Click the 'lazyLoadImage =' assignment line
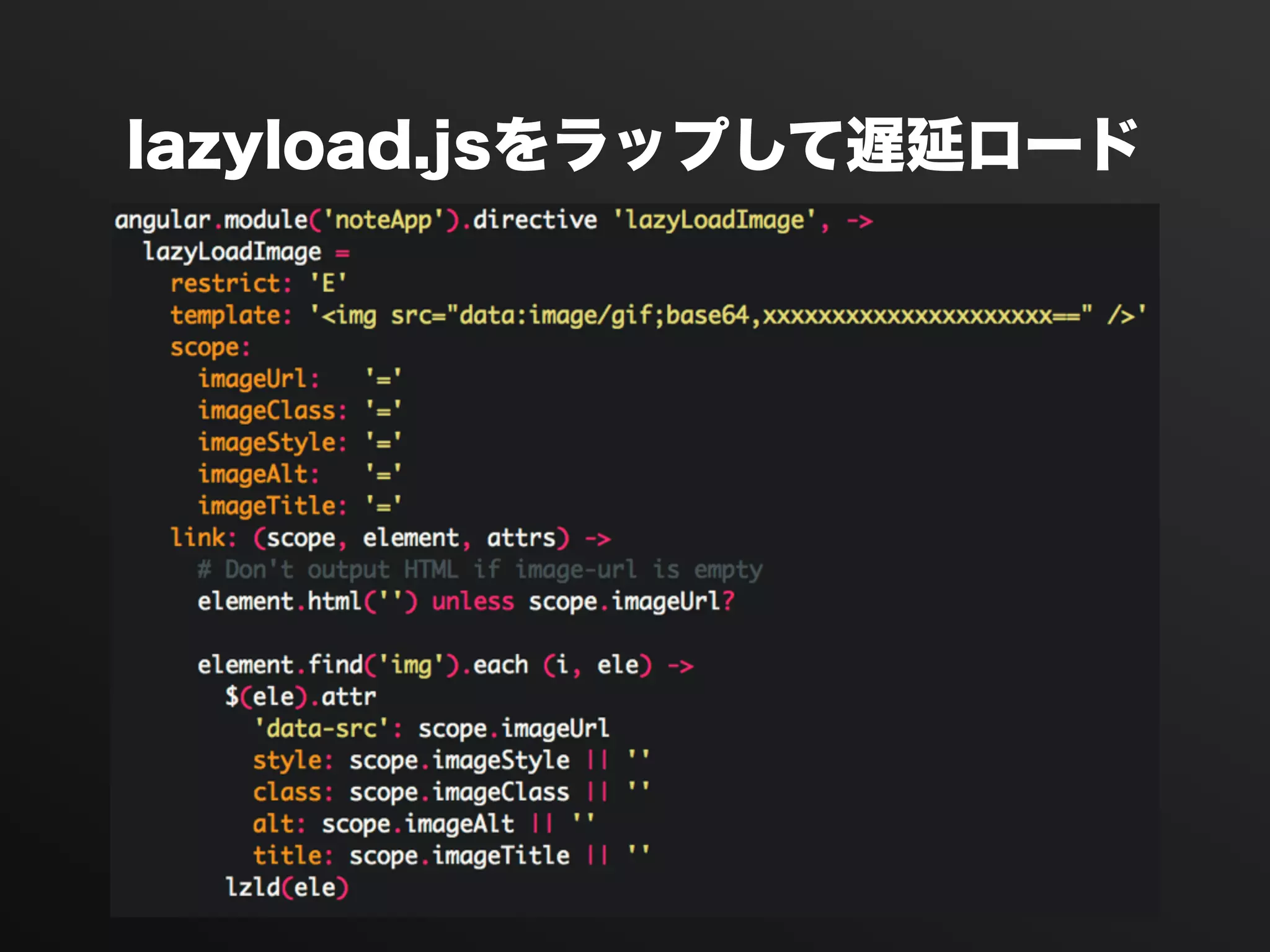This screenshot has width=1270, height=952. click(247, 252)
